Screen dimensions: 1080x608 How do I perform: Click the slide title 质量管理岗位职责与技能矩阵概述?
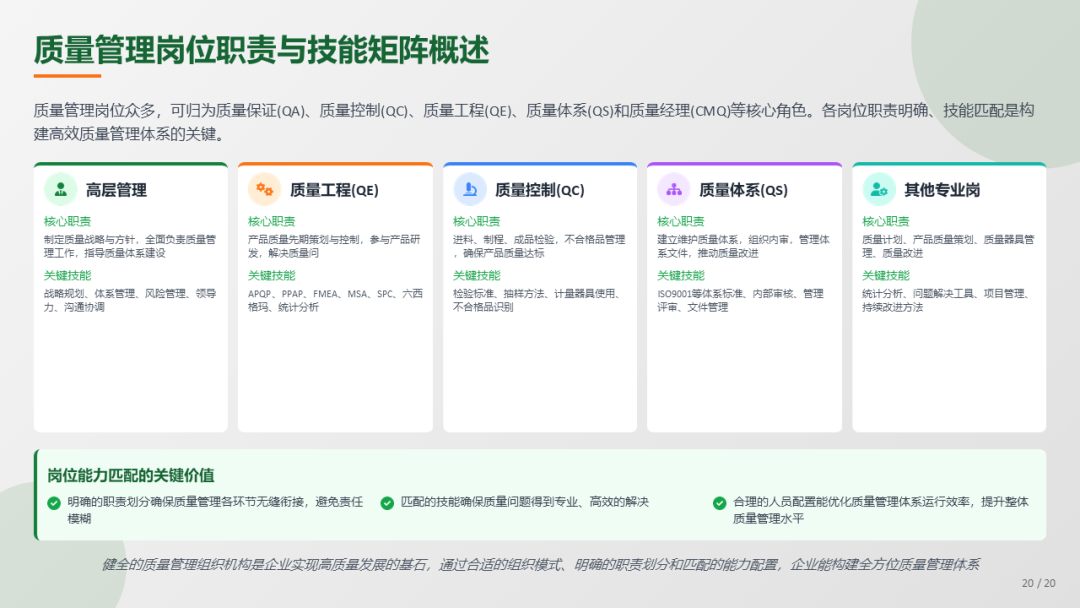(262, 49)
